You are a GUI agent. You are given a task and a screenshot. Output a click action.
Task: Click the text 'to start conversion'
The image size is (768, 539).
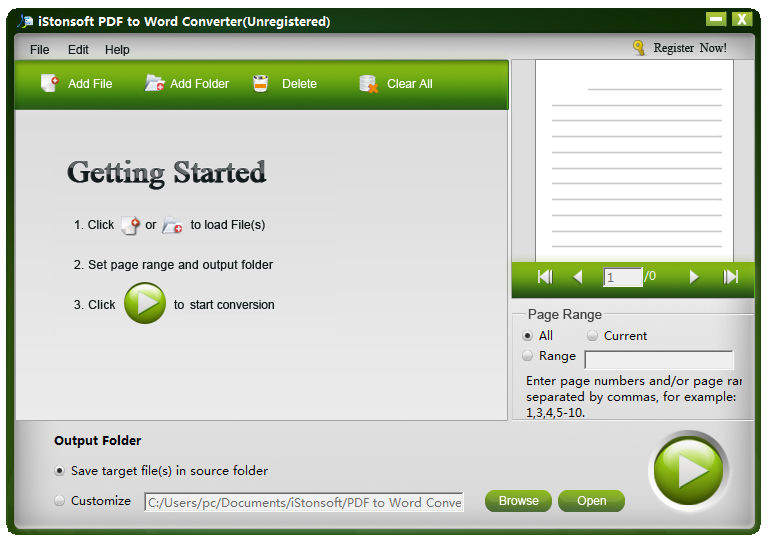pos(224,305)
